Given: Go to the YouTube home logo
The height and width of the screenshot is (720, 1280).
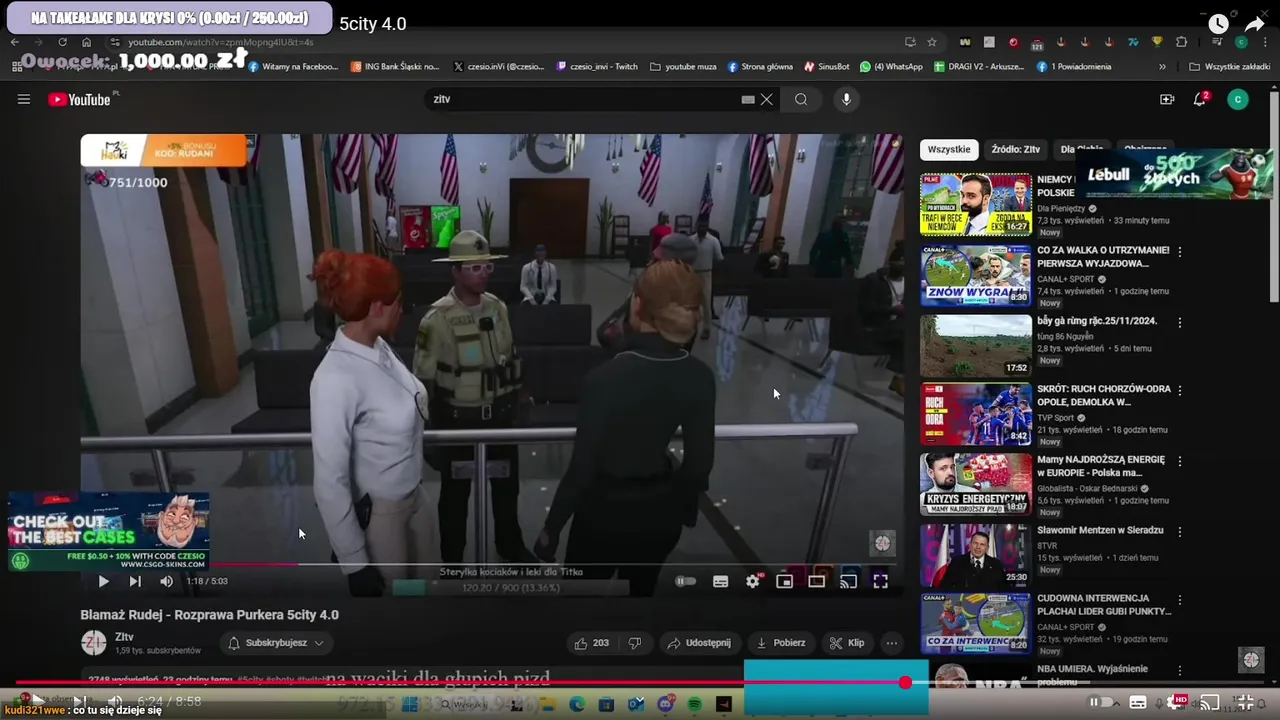Looking at the screenshot, I should click(x=80, y=99).
